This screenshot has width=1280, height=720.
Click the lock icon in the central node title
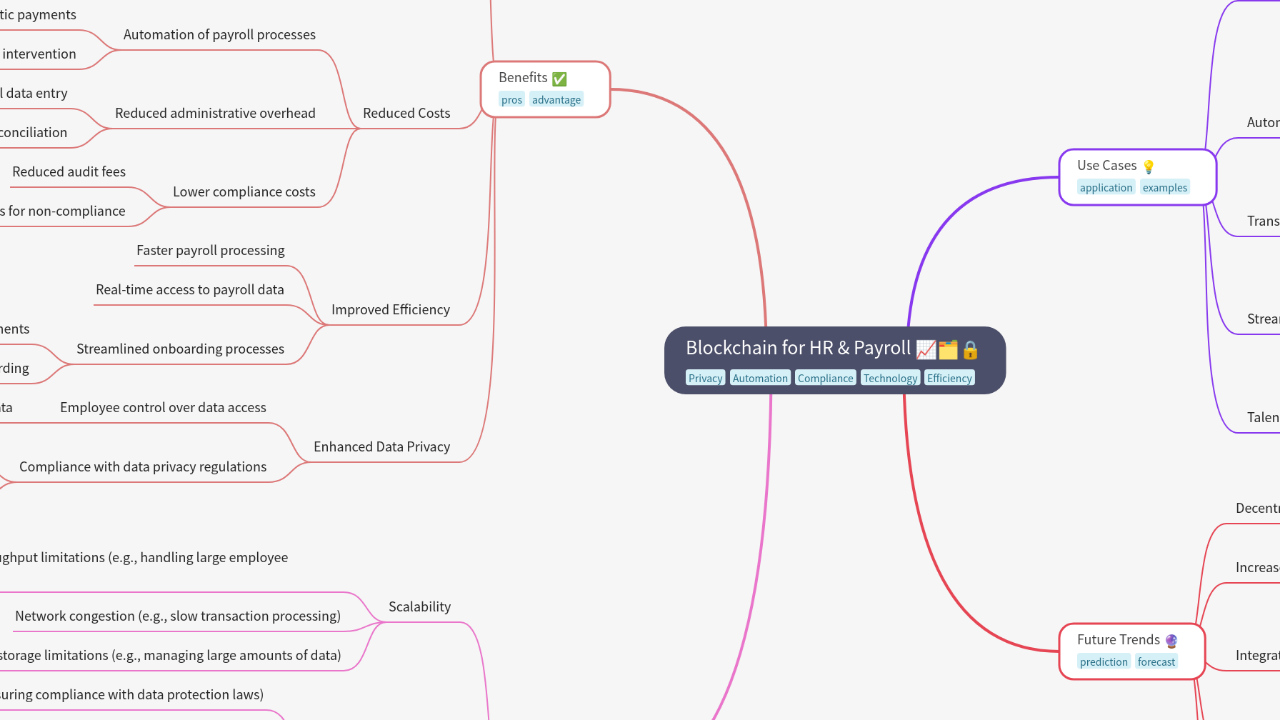[x=970, y=349]
